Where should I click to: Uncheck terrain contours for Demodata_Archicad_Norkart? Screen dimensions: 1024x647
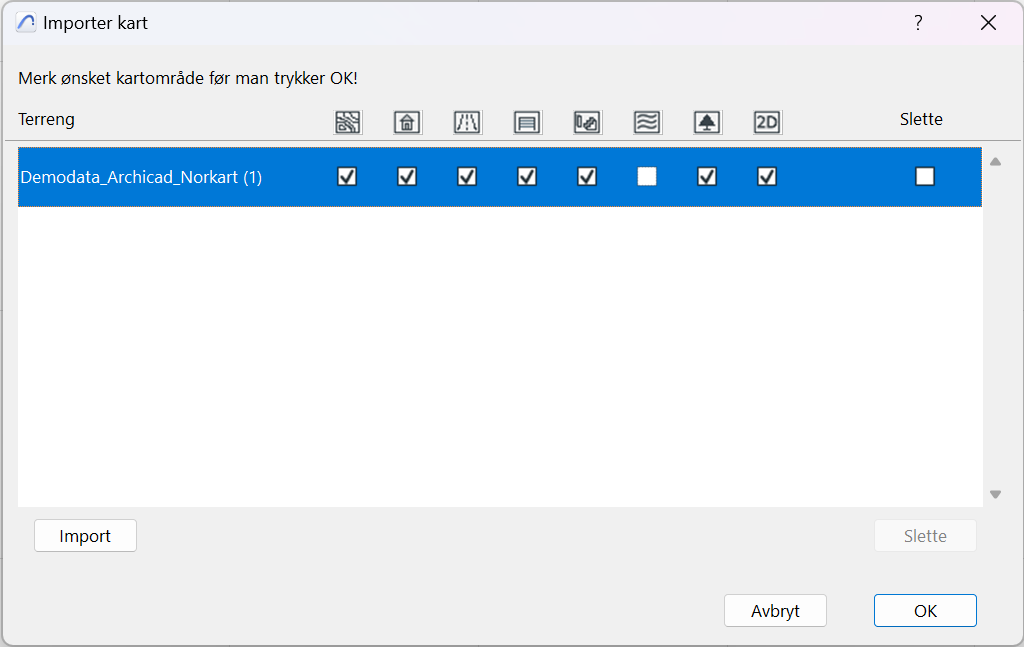pos(347,176)
